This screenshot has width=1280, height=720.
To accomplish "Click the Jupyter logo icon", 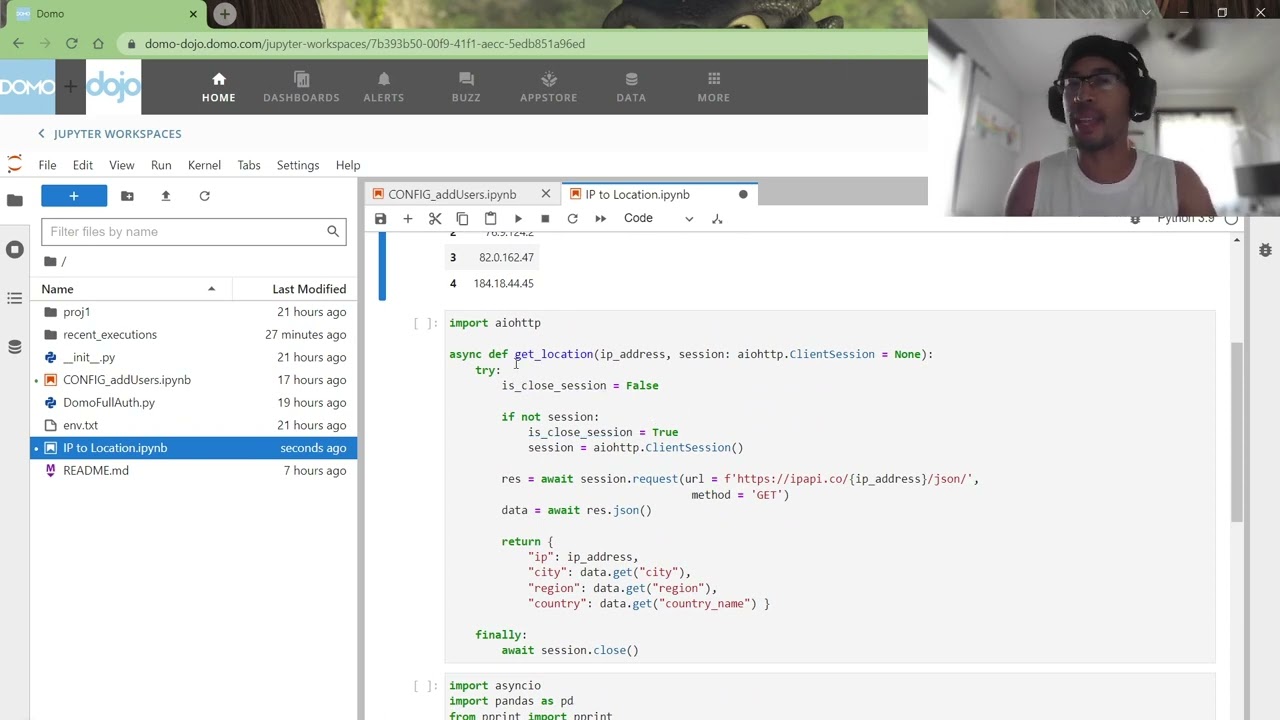I will [14, 165].
